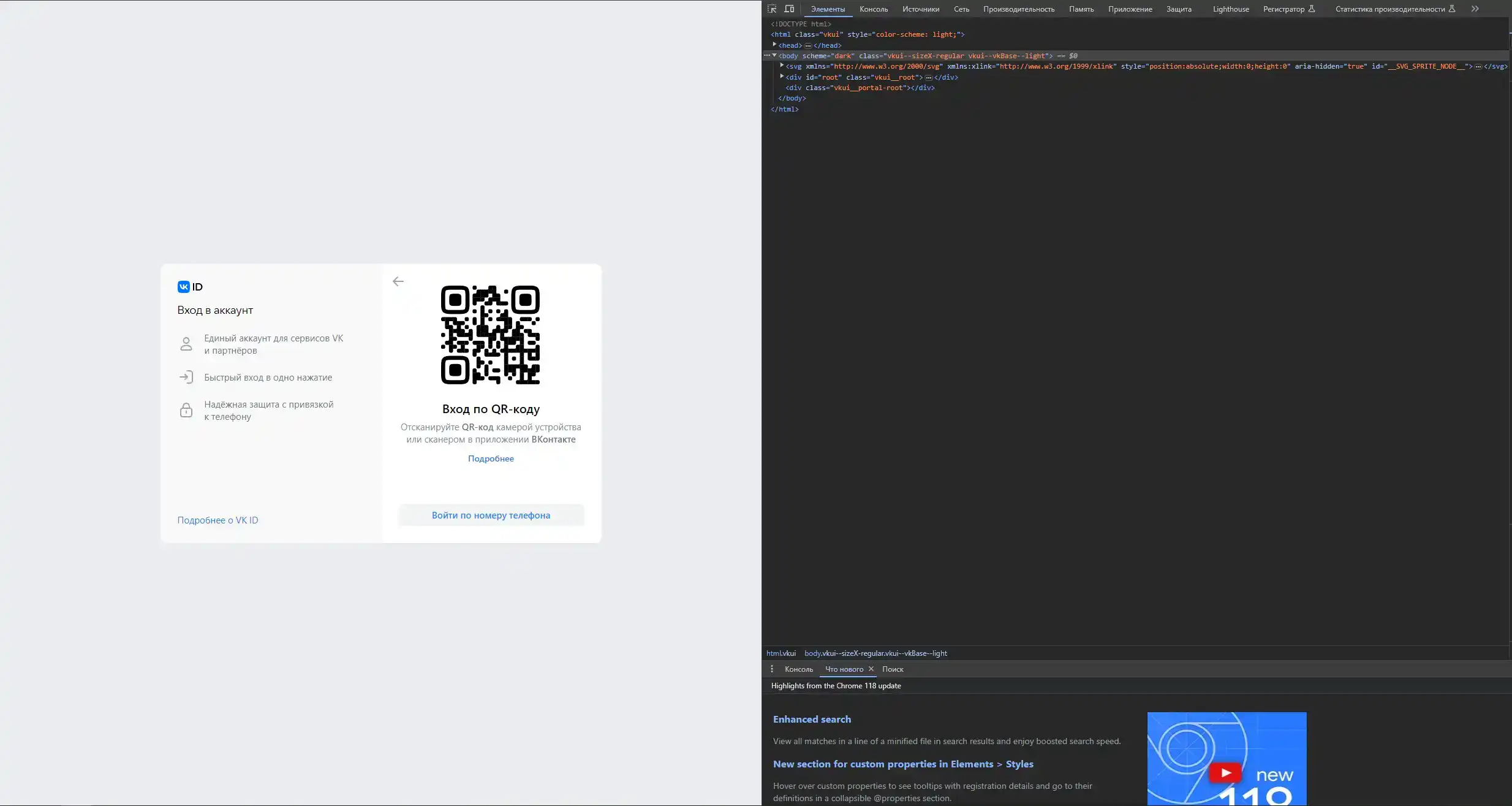Close the Что нового drawer tab
1512x806 pixels.
[x=871, y=669]
